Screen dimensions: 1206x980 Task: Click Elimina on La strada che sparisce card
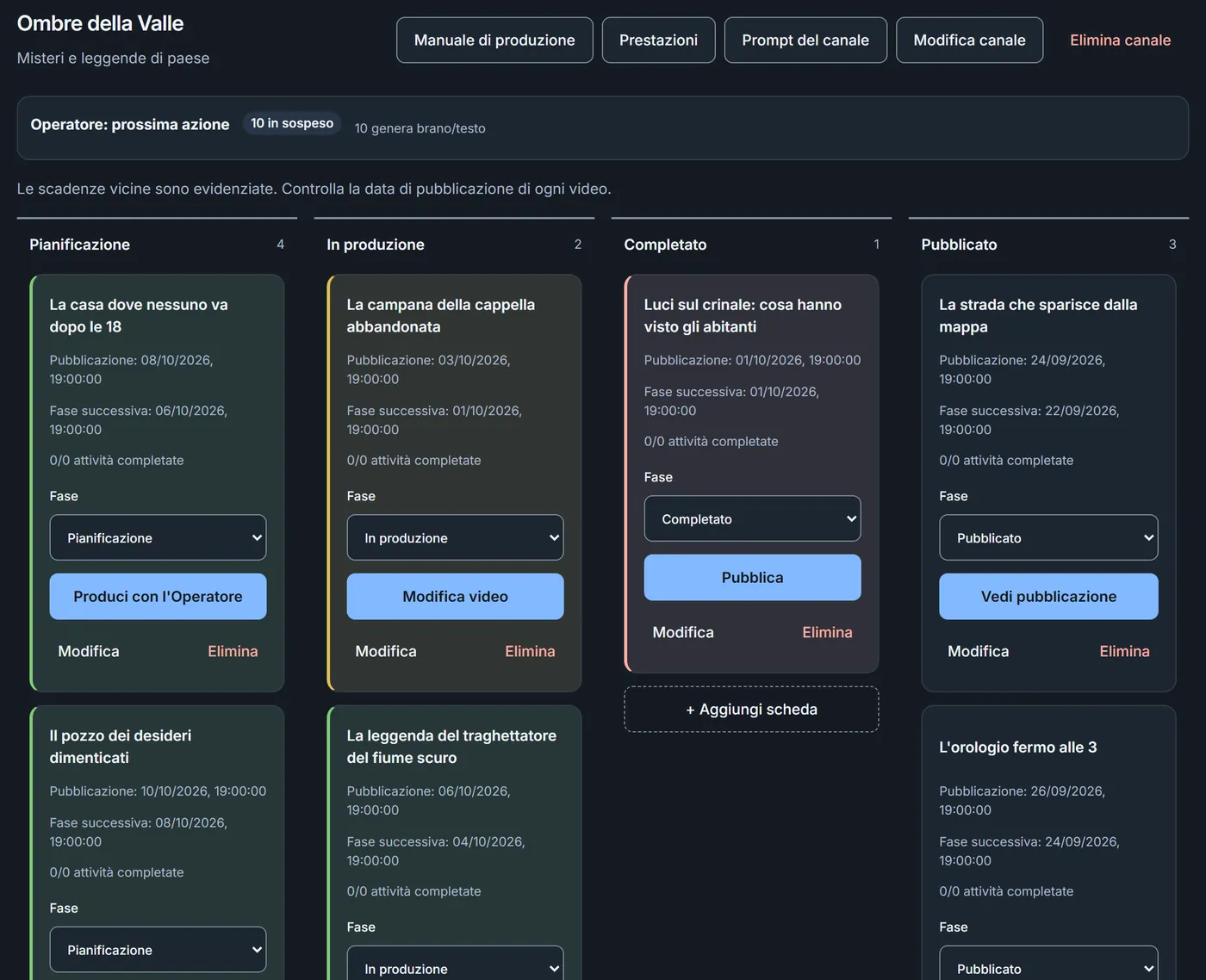click(x=1124, y=652)
